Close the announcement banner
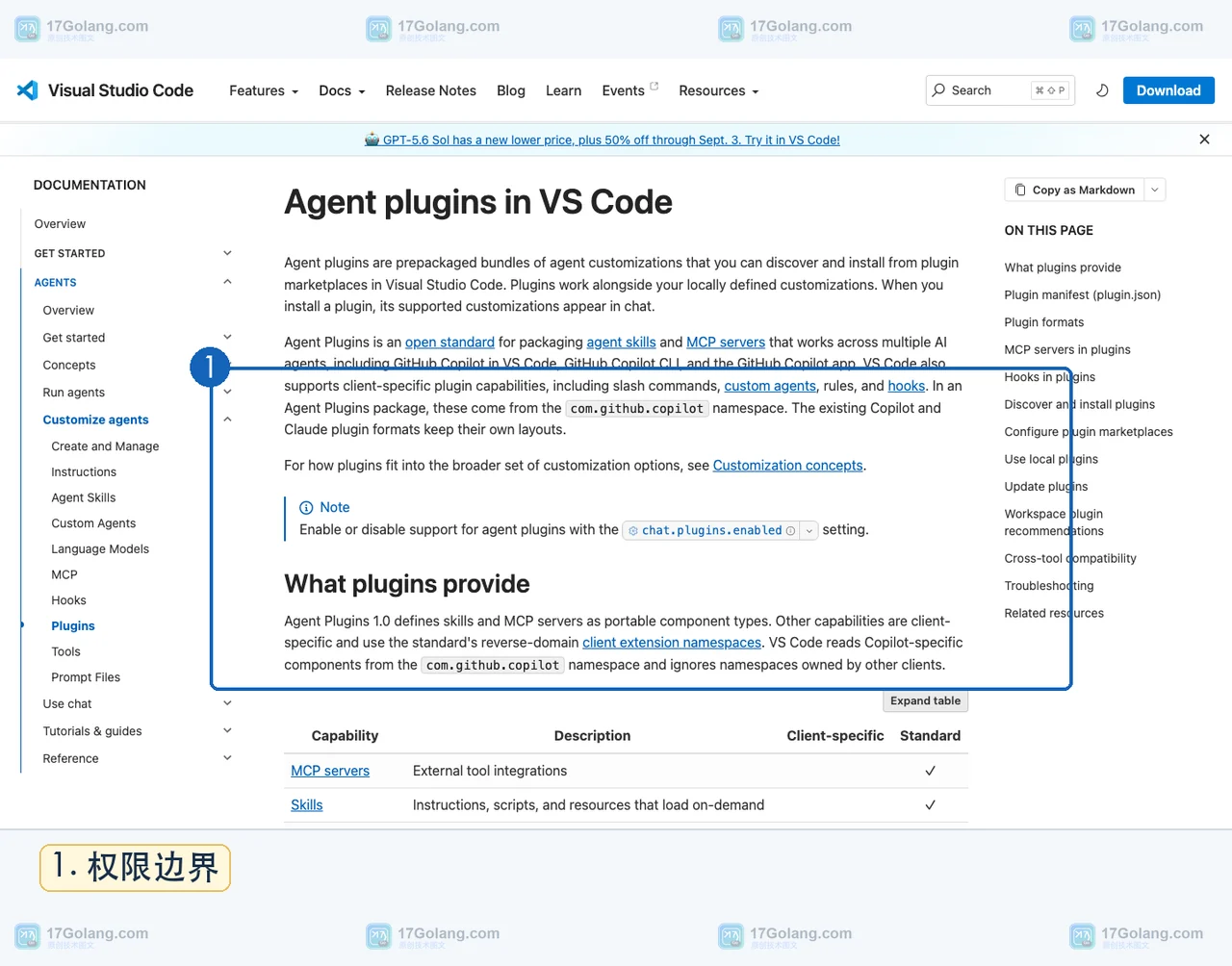The height and width of the screenshot is (966, 1232). [x=1204, y=140]
